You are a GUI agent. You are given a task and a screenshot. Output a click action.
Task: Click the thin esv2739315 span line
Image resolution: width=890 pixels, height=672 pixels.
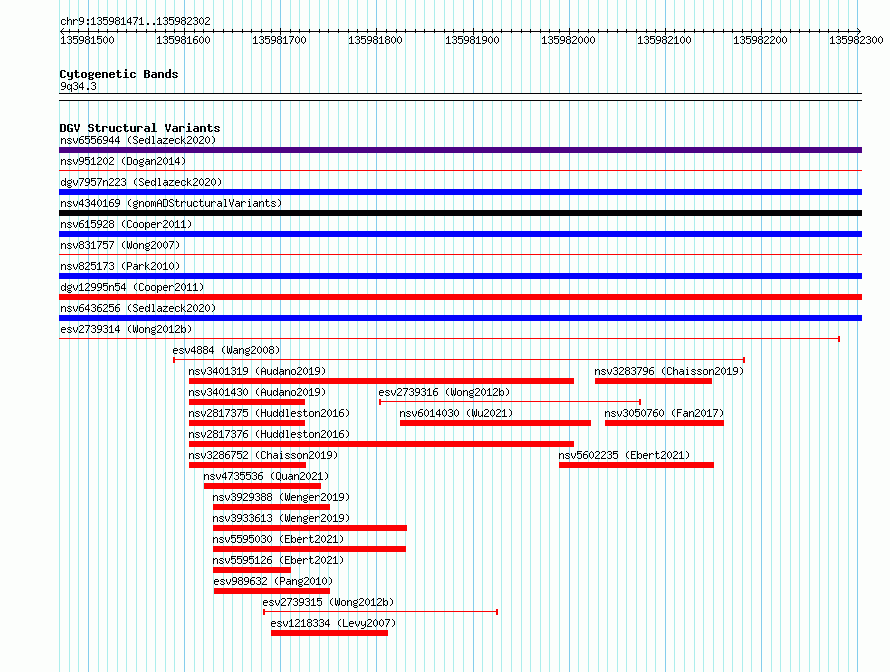point(380,612)
